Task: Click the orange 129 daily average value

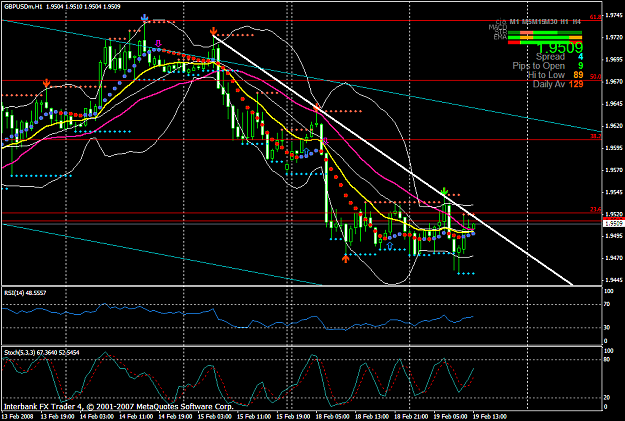Action: (576, 84)
